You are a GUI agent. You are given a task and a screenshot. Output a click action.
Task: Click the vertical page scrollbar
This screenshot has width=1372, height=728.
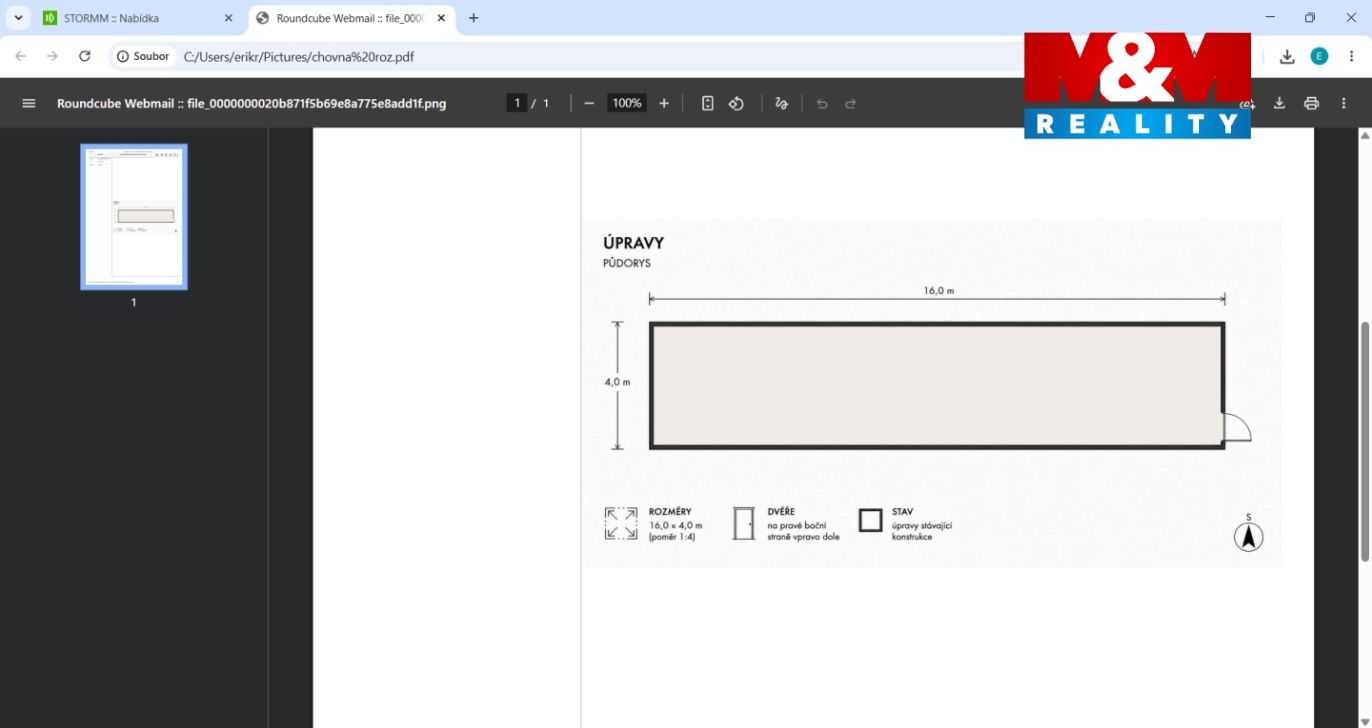1365,440
